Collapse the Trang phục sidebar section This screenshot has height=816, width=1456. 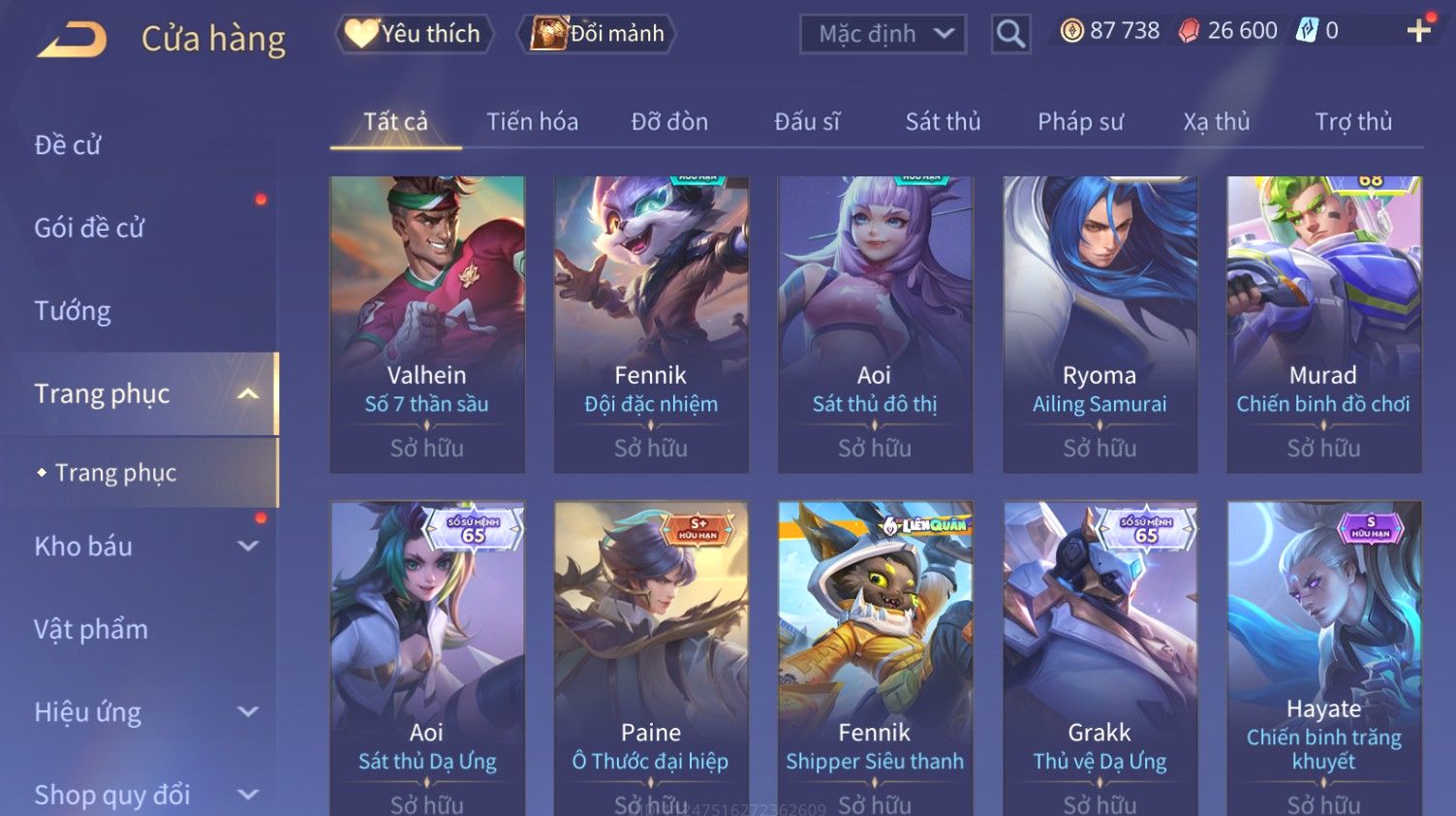click(x=248, y=393)
